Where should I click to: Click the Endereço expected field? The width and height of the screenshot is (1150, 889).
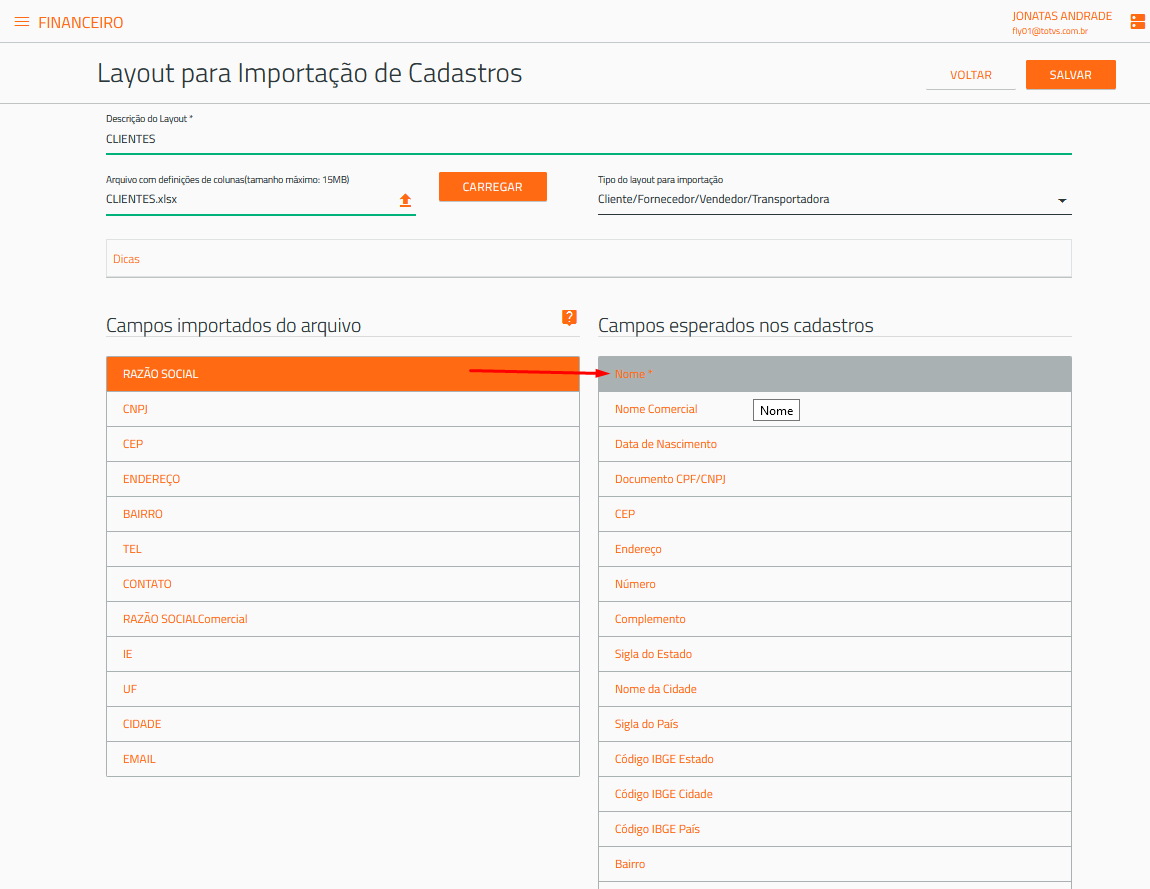835,549
